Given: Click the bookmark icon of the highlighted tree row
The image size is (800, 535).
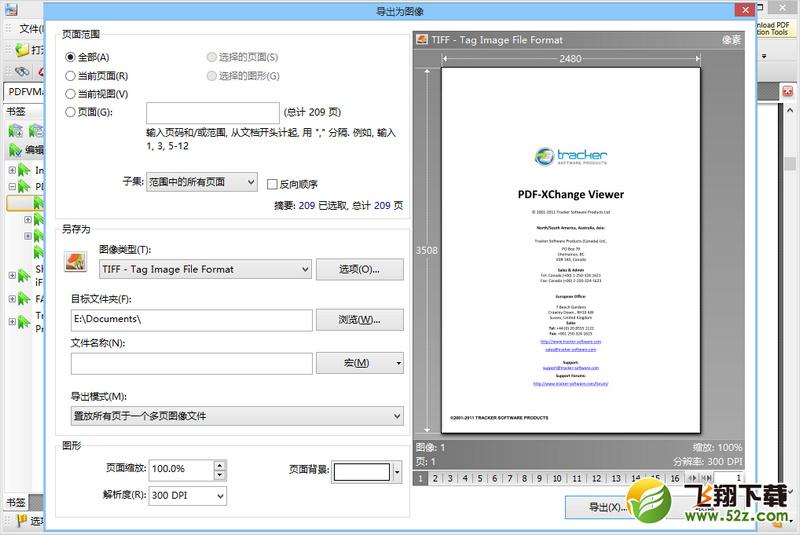Looking at the screenshot, I should click(x=39, y=203).
